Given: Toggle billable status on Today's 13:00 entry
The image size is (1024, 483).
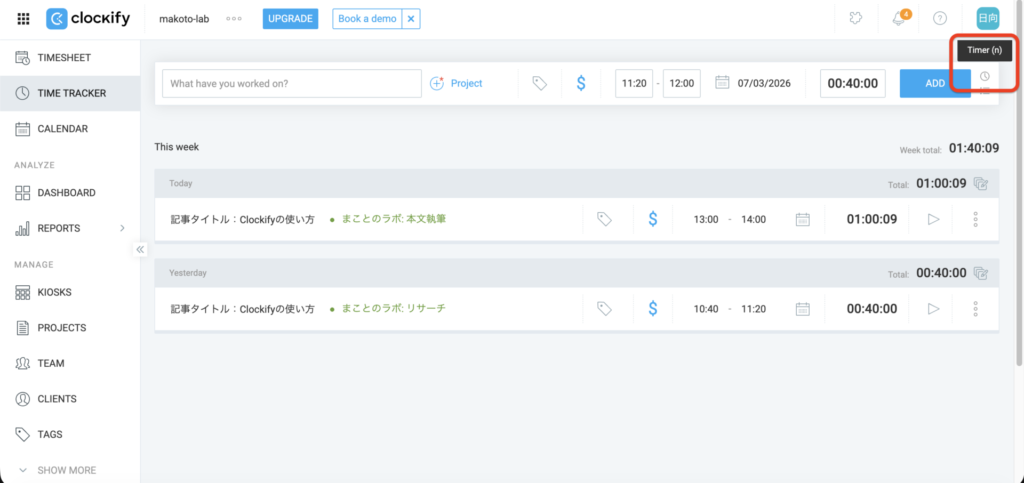Looking at the screenshot, I should coord(652,219).
